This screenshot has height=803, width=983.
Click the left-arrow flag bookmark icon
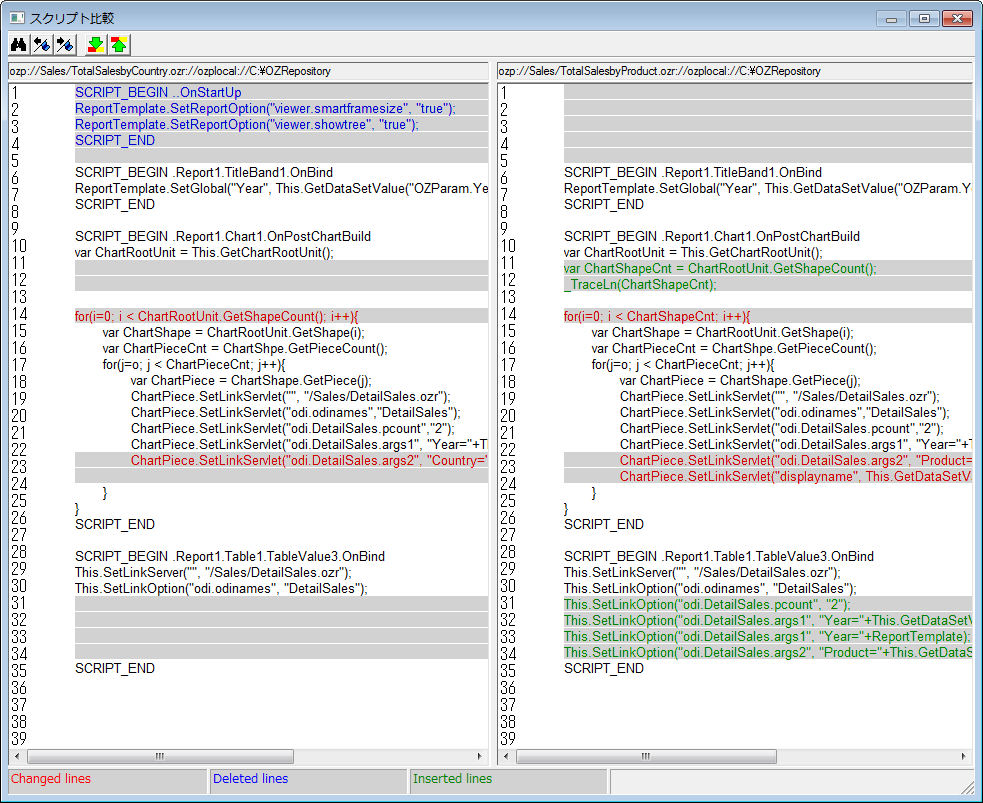42,44
